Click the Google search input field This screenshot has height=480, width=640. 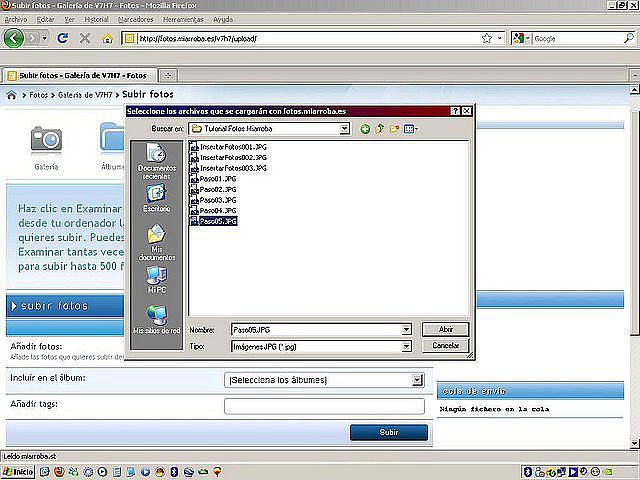click(578, 38)
